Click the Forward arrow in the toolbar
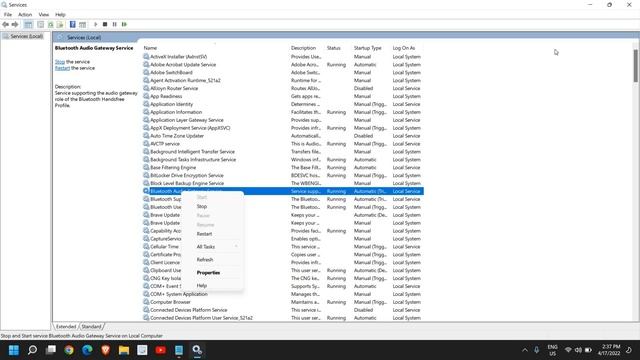The height and width of the screenshot is (360, 640). tap(15, 24)
